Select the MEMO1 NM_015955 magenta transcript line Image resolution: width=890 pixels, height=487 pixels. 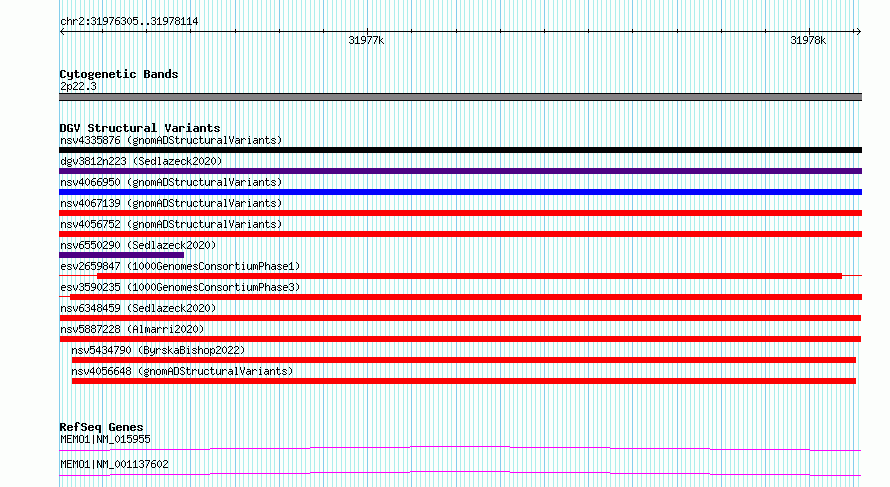(460, 448)
